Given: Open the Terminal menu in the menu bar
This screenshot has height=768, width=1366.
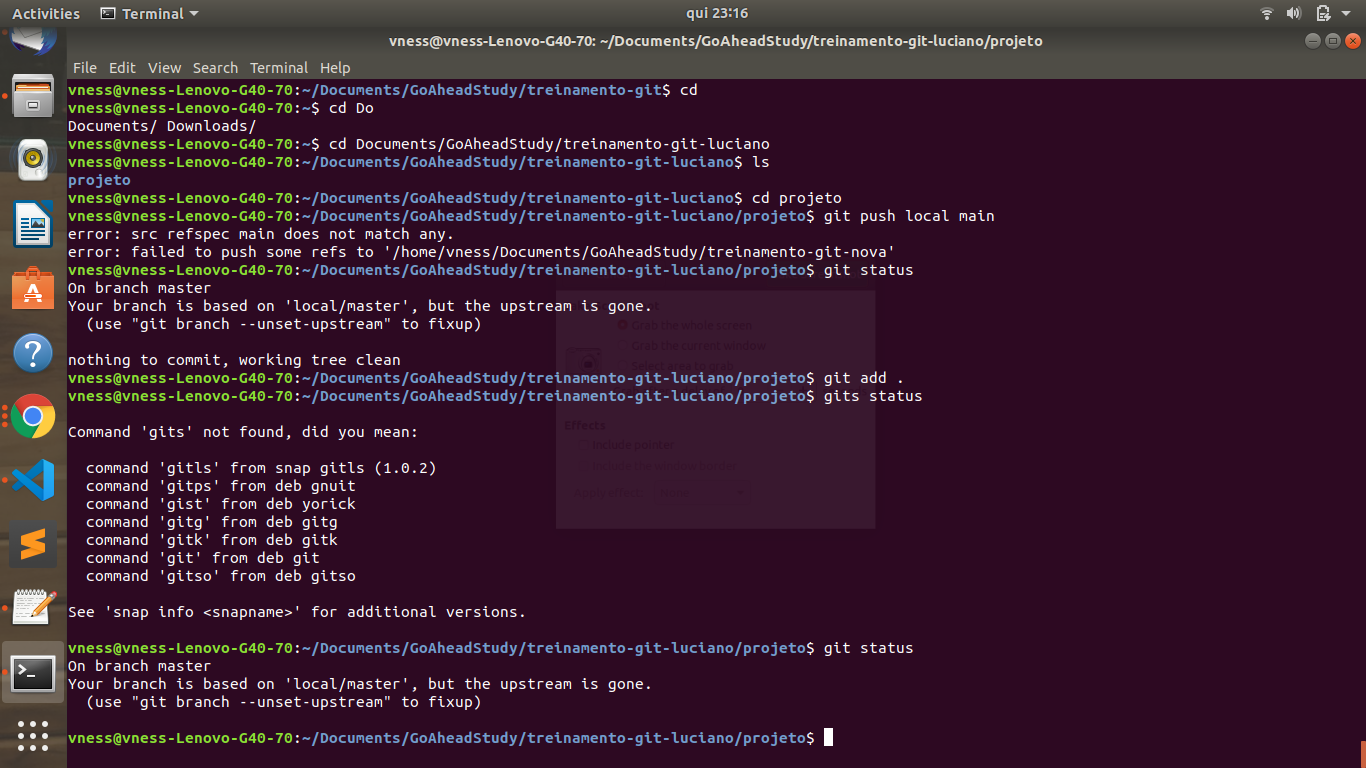Looking at the screenshot, I should click(x=279, y=67).
